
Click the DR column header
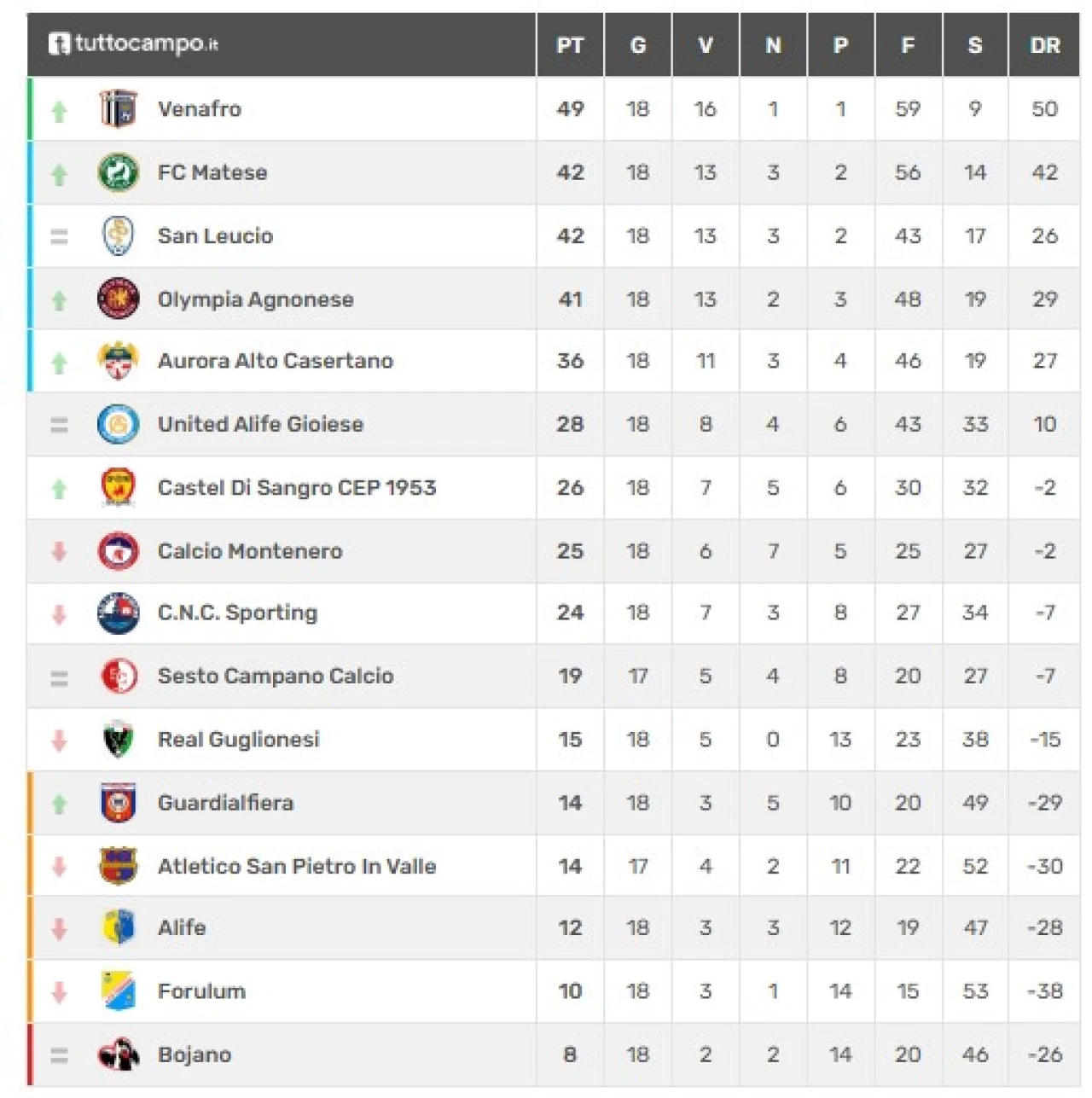1044,45
